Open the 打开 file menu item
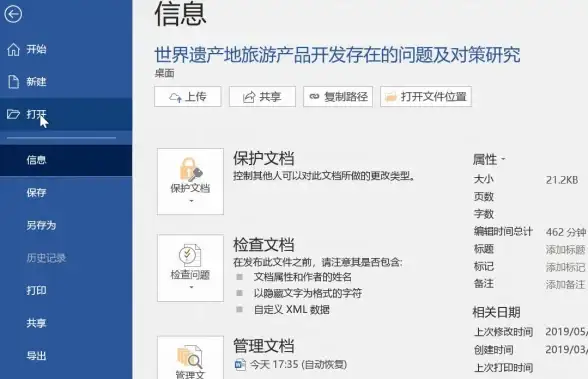Viewport: 588px width, 379px height. (66, 114)
